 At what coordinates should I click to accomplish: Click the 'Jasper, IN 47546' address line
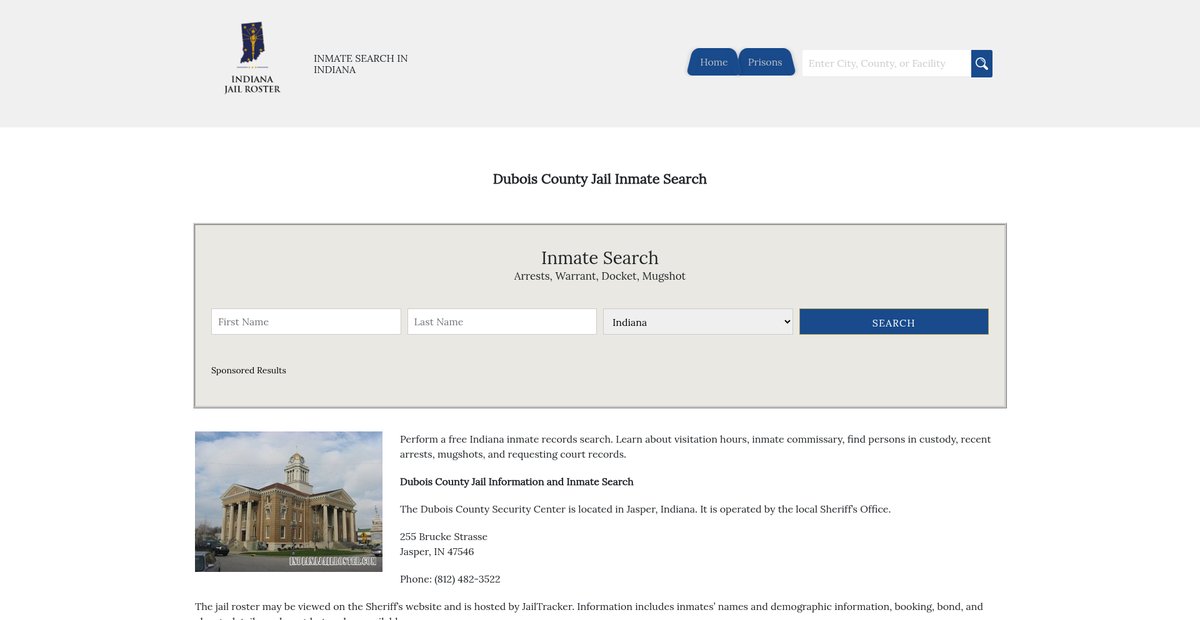point(437,552)
